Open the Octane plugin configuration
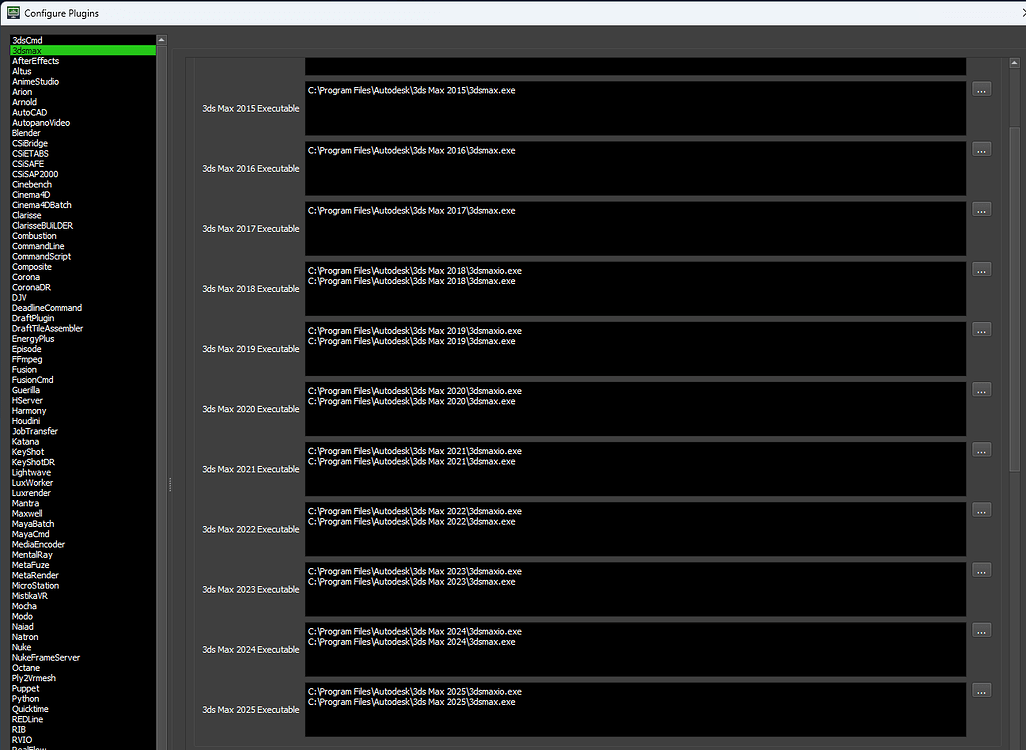This screenshot has height=750, width=1026. pyautogui.click(x=26, y=668)
